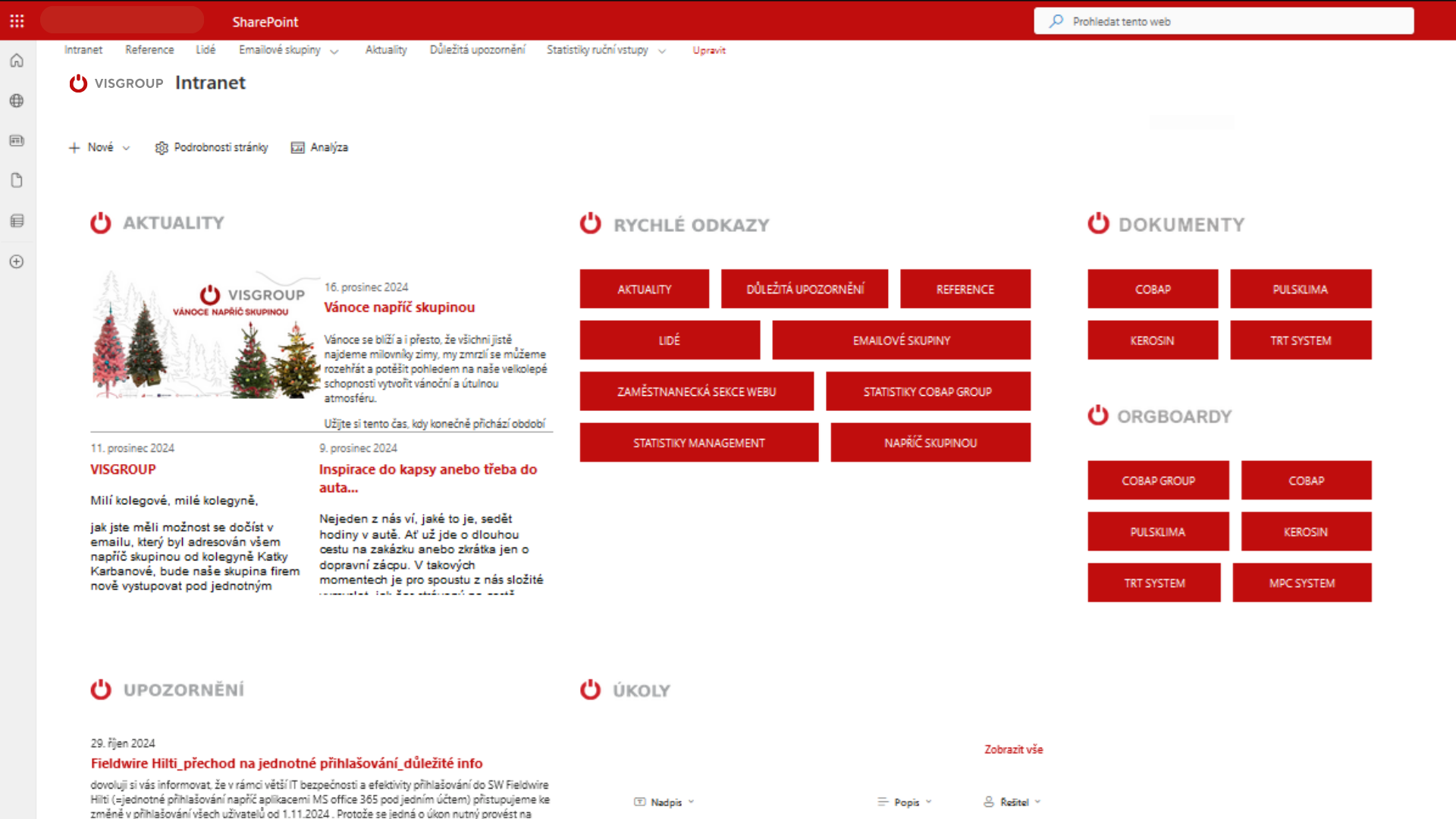Click EMAILOVÉ SKUPINY quick link button
The width and height of the screenshot is (1456, 819).
[x=901, y=340]
